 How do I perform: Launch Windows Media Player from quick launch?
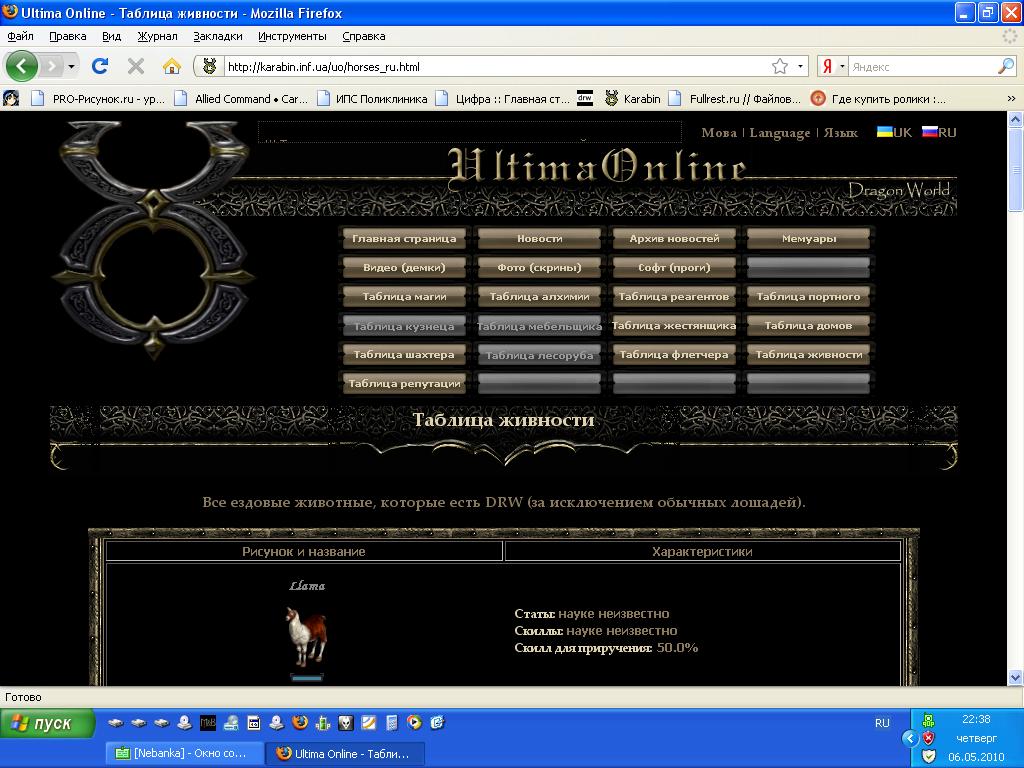point(414,723)
